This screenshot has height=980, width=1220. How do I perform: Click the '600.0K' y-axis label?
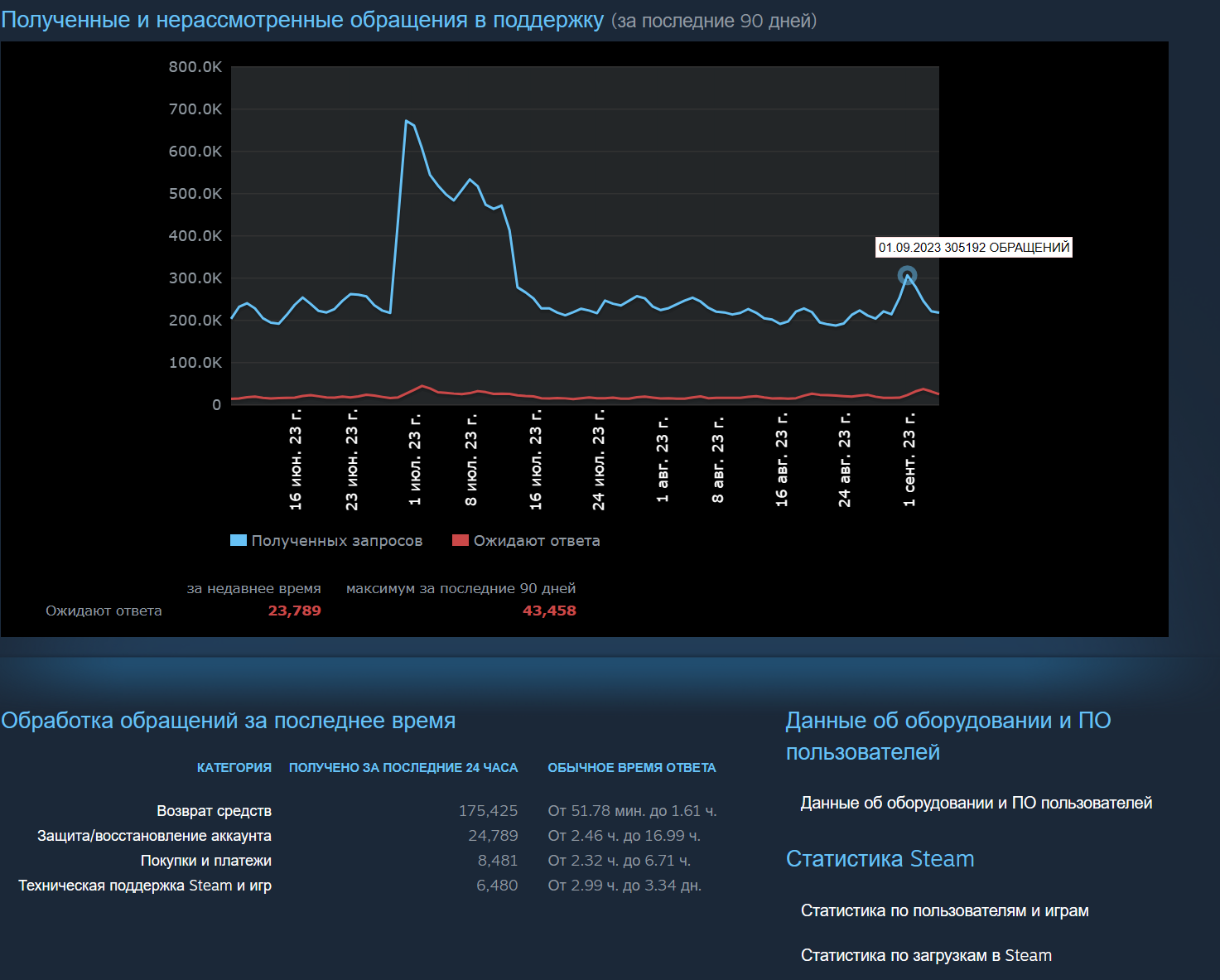point(195,151)
